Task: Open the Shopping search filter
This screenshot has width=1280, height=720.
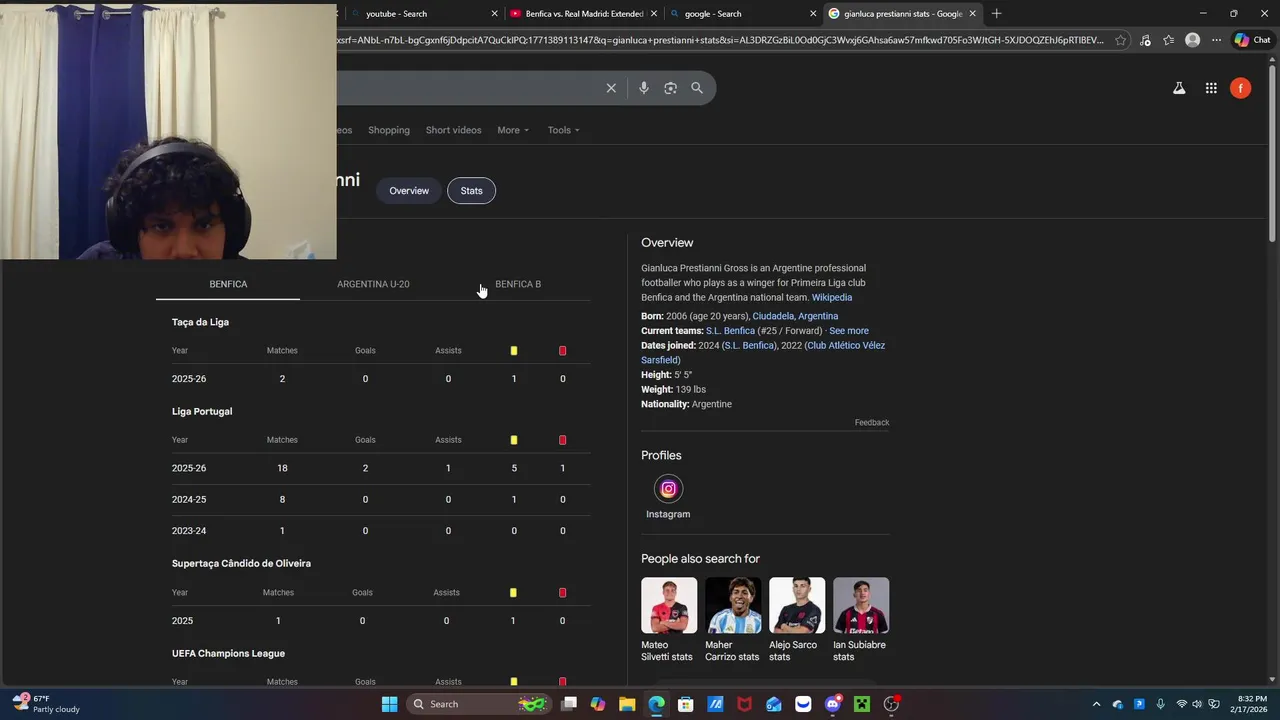Action: click(389, 130)
